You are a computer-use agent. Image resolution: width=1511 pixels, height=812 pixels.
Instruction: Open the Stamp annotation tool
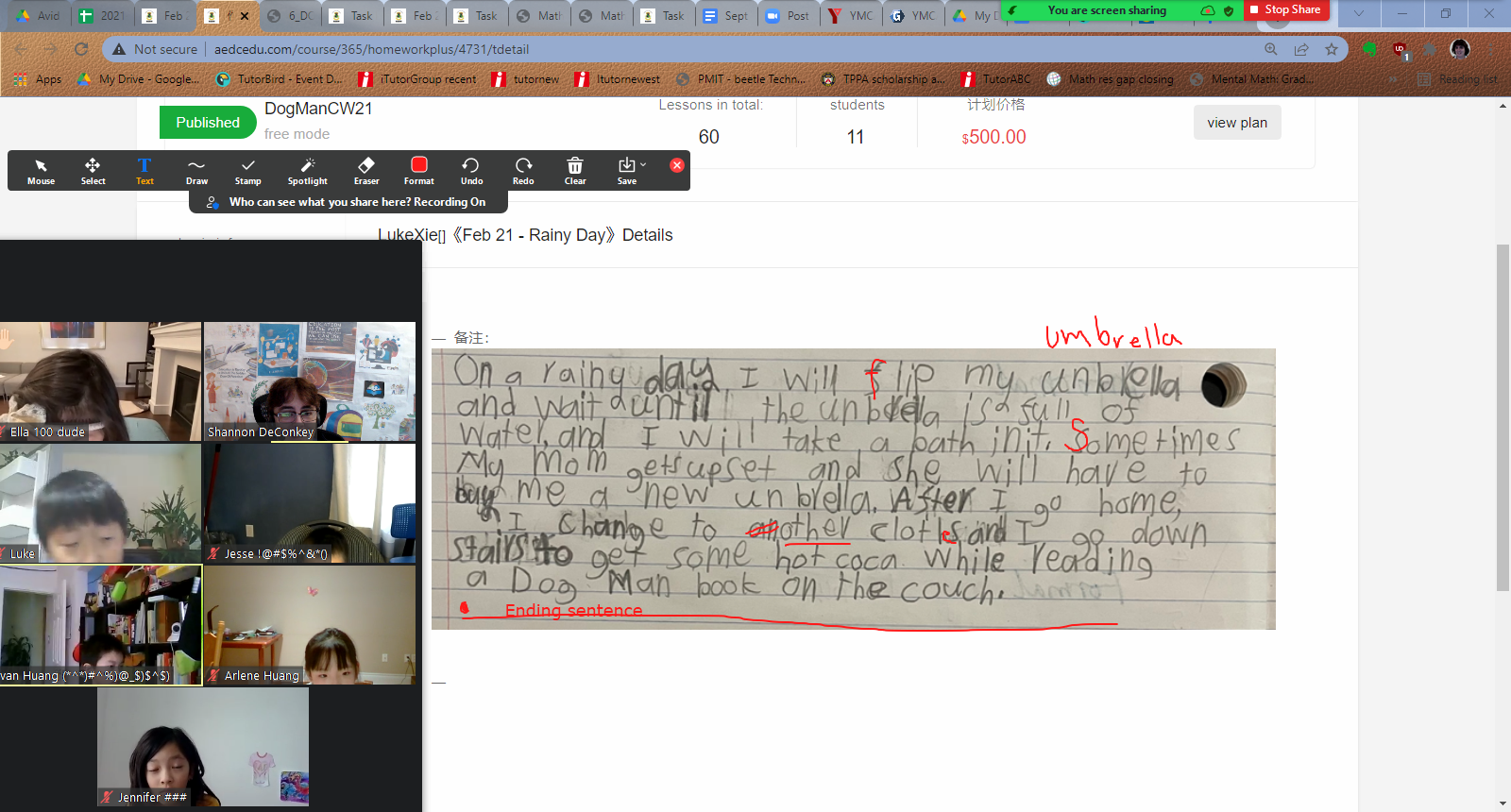[247, 171]
